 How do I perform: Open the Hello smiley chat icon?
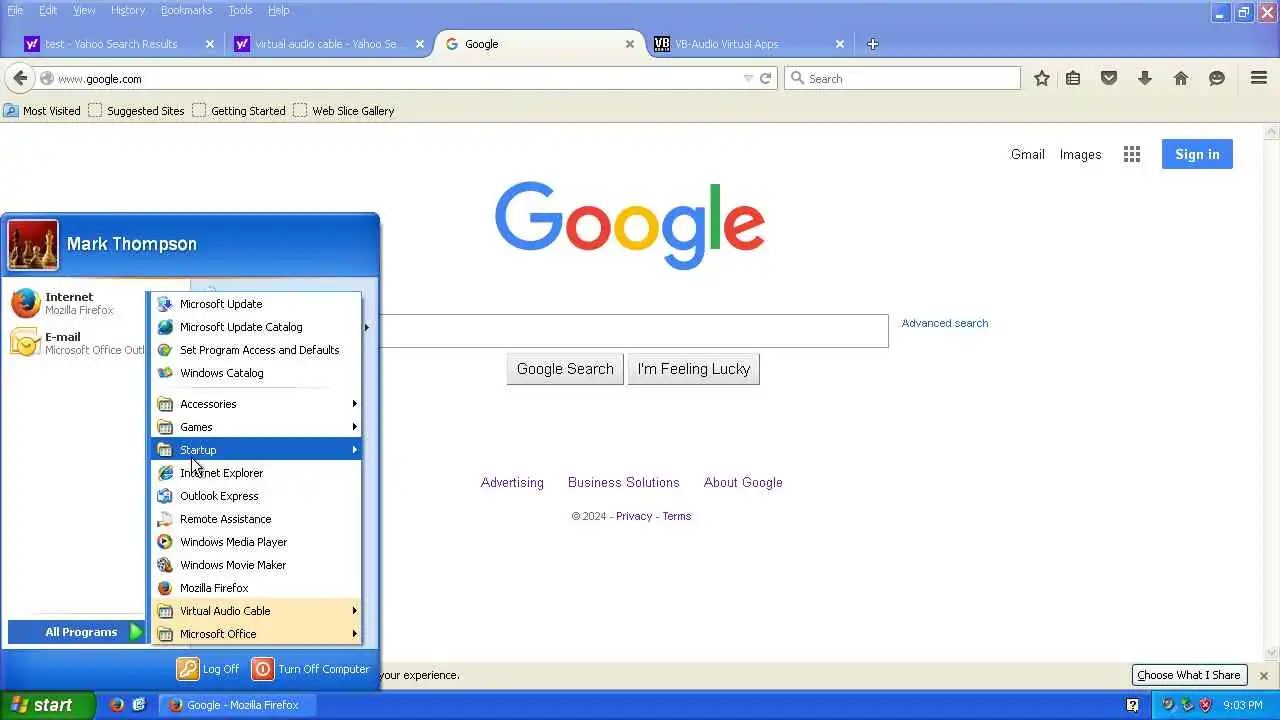(x=1217, y=78)
